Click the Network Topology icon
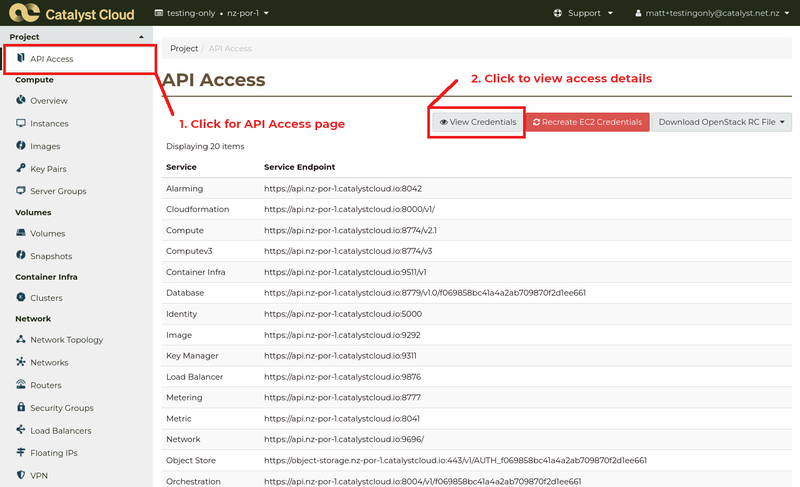Screen dimensions: 800x487 (20, 339)
